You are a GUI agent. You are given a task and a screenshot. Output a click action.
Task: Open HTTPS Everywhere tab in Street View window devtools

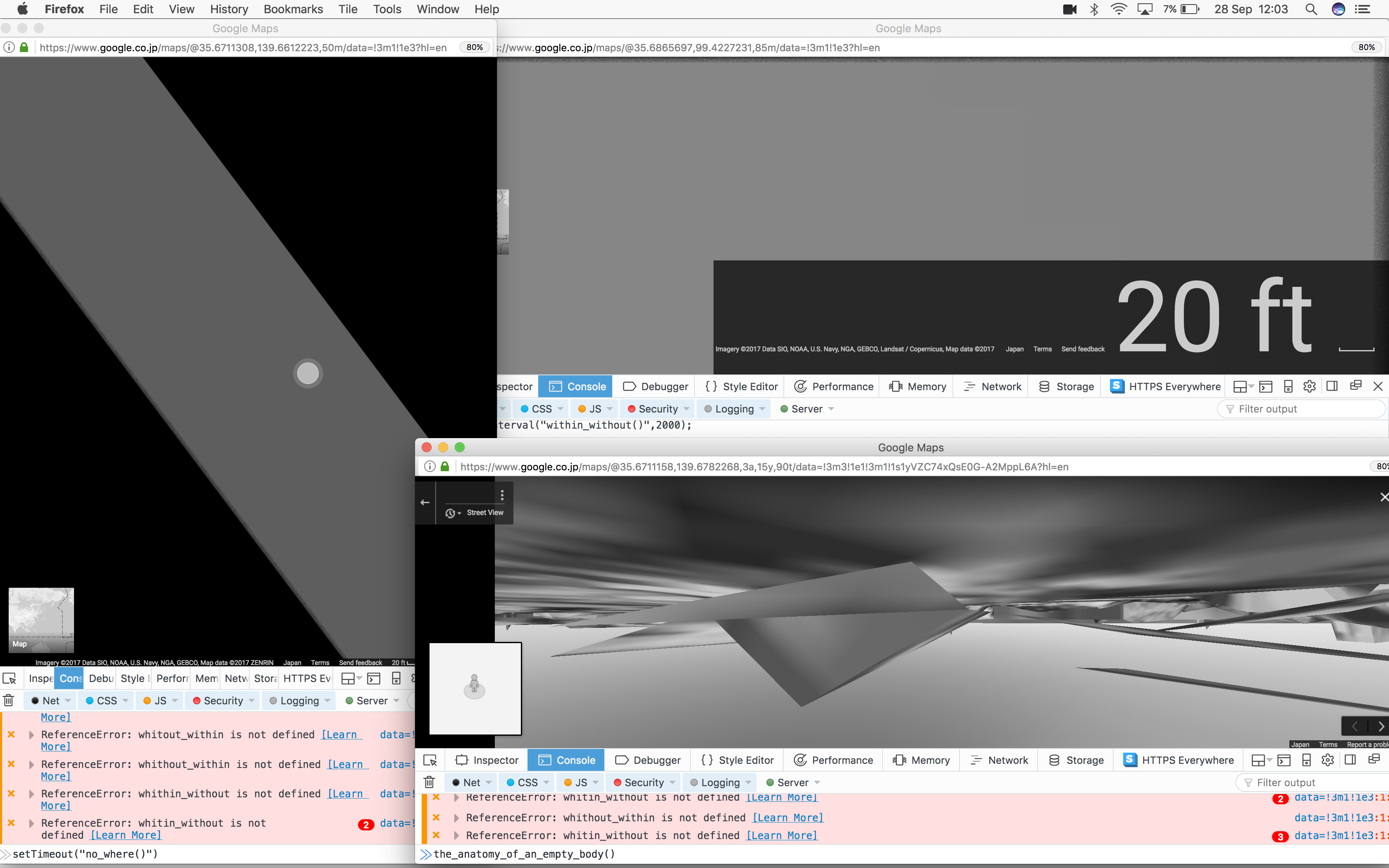point(1179,760)
